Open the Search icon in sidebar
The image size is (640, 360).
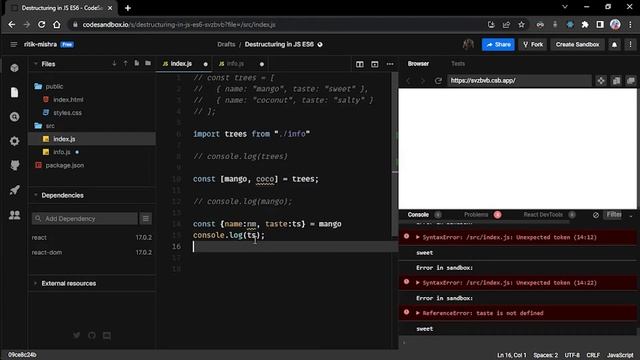pos(14,117)
